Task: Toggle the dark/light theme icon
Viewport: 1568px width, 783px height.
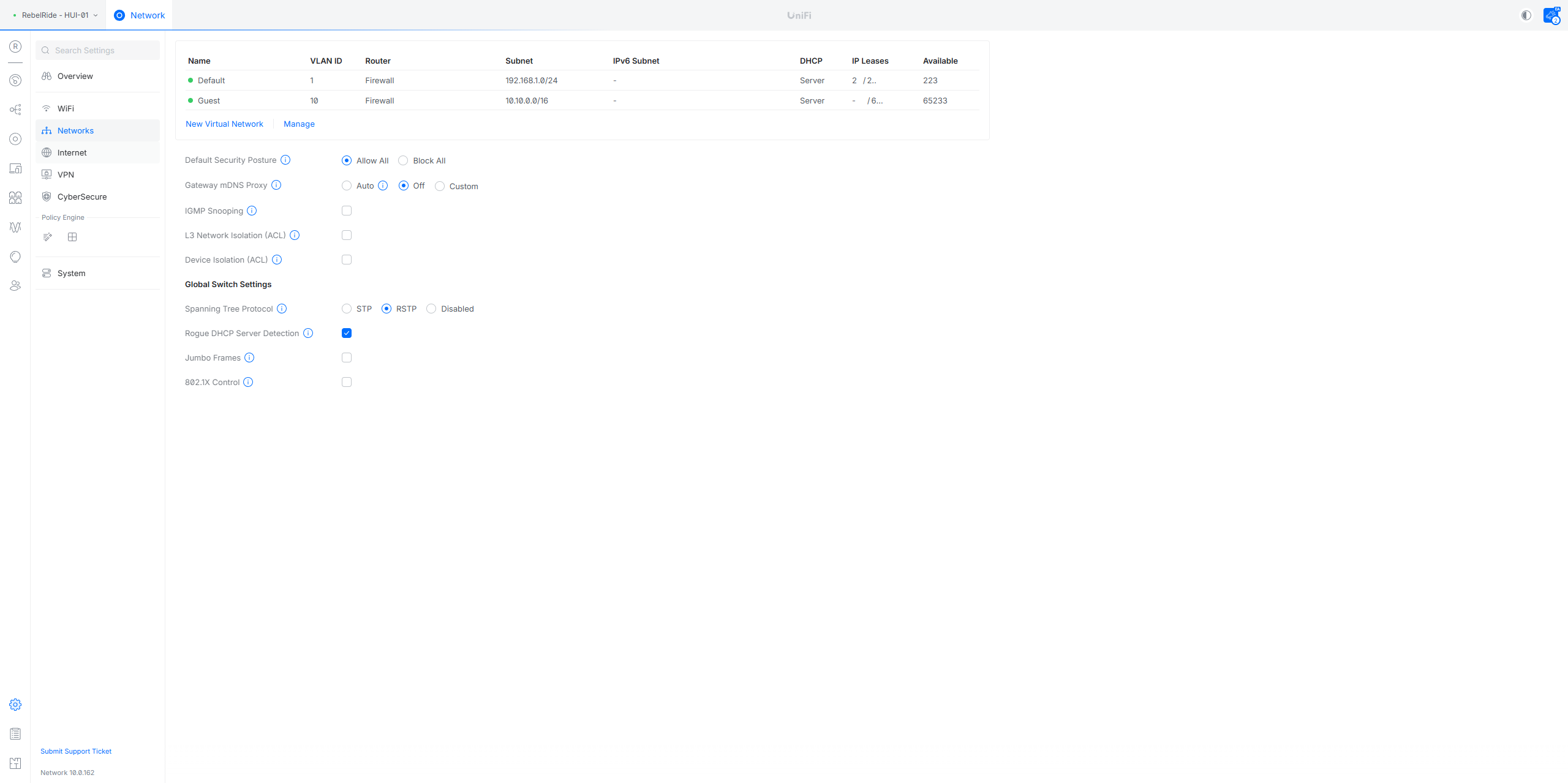Action: [x=1526, y=15]
